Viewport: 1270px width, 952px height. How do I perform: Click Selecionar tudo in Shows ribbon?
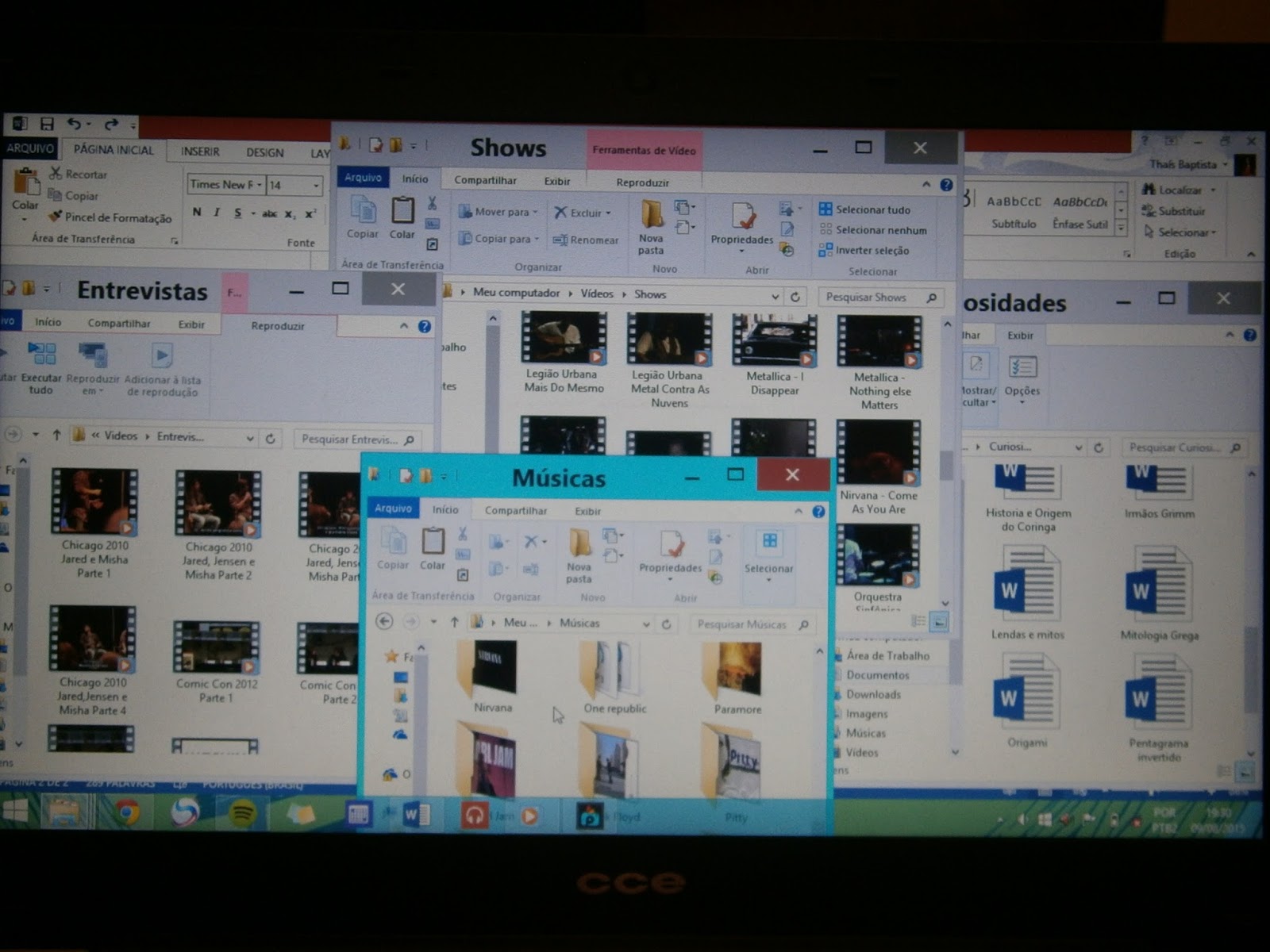click(x=864, y=209)
